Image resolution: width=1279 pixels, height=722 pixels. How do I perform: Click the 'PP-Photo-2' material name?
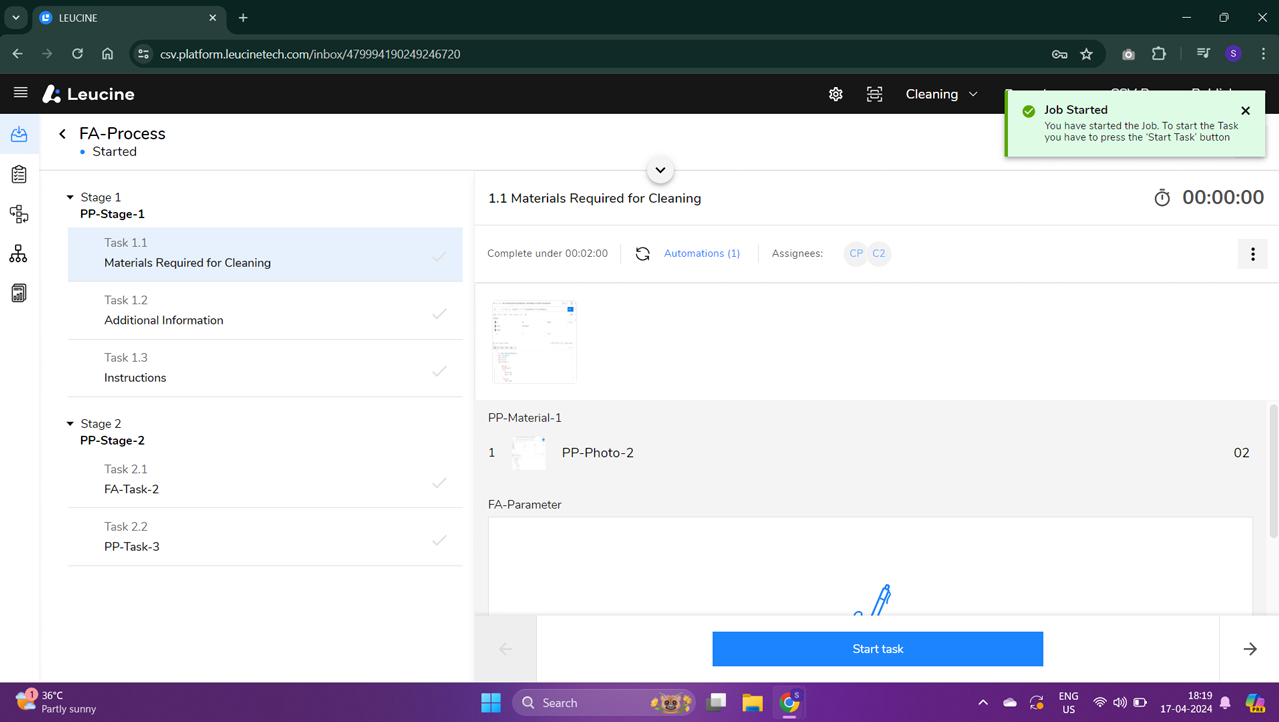coord(598,453)
